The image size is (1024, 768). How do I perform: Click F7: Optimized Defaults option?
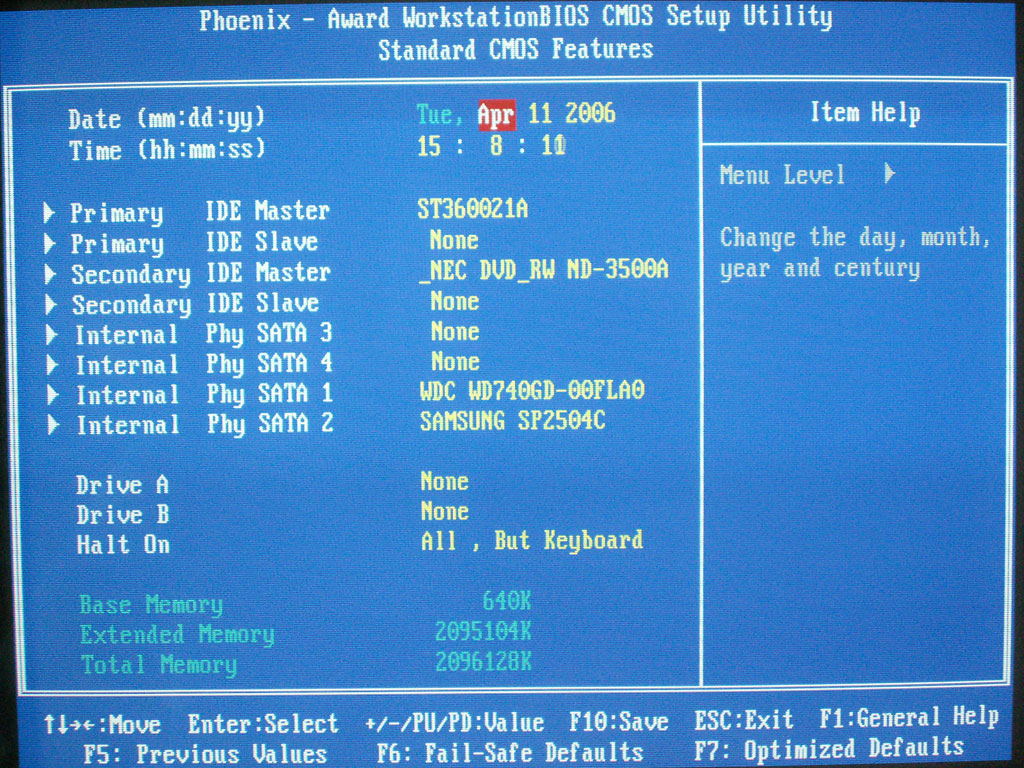(828, 748)
